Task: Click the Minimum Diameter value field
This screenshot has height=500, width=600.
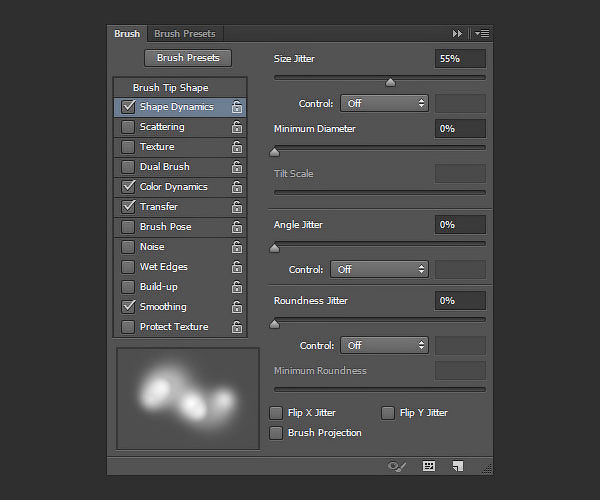Action: pyautogui.click(x=460, y=129)
